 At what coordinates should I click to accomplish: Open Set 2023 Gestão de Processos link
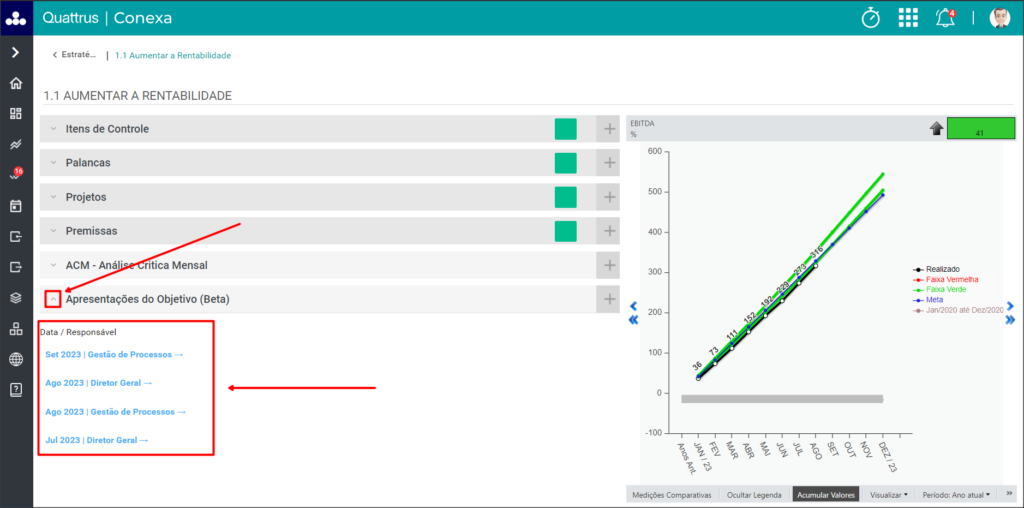coord(114,355)
